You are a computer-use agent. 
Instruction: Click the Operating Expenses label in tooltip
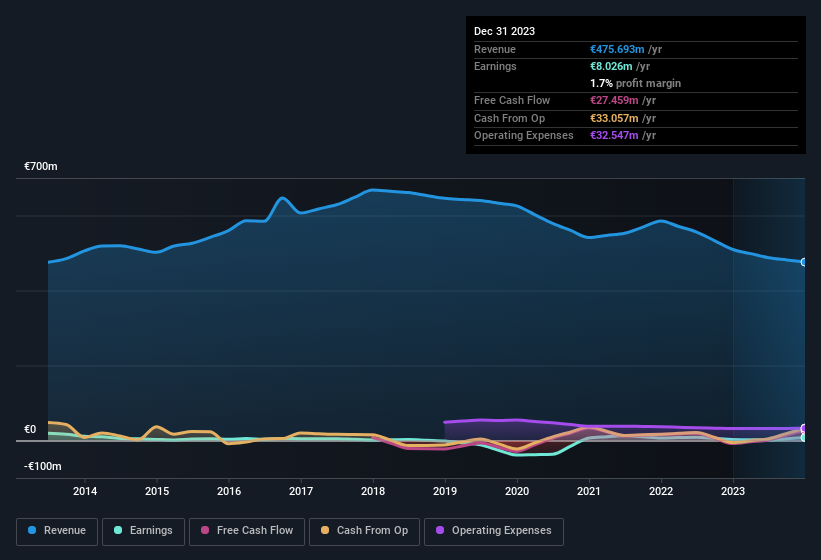point(524,135)
